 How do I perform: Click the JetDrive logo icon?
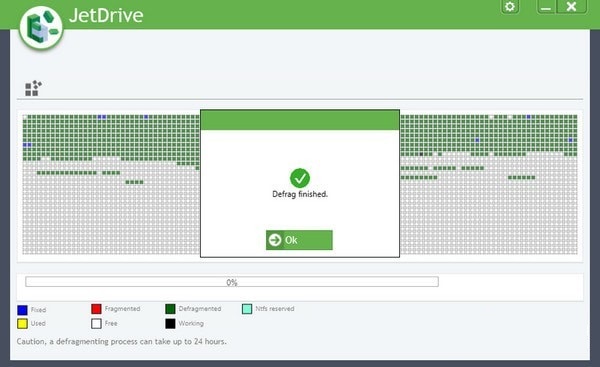pos(41,28)
